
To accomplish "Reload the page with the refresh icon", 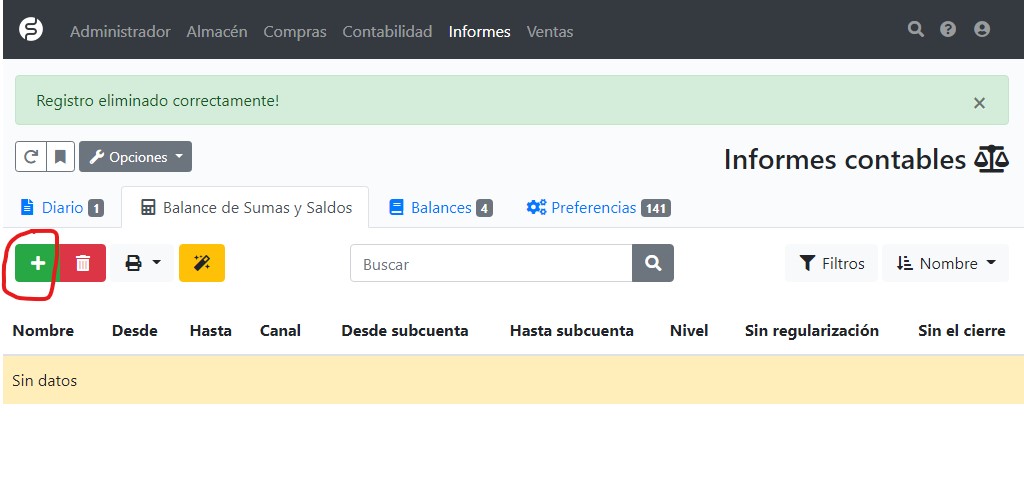I will click(x=31, y=157).
